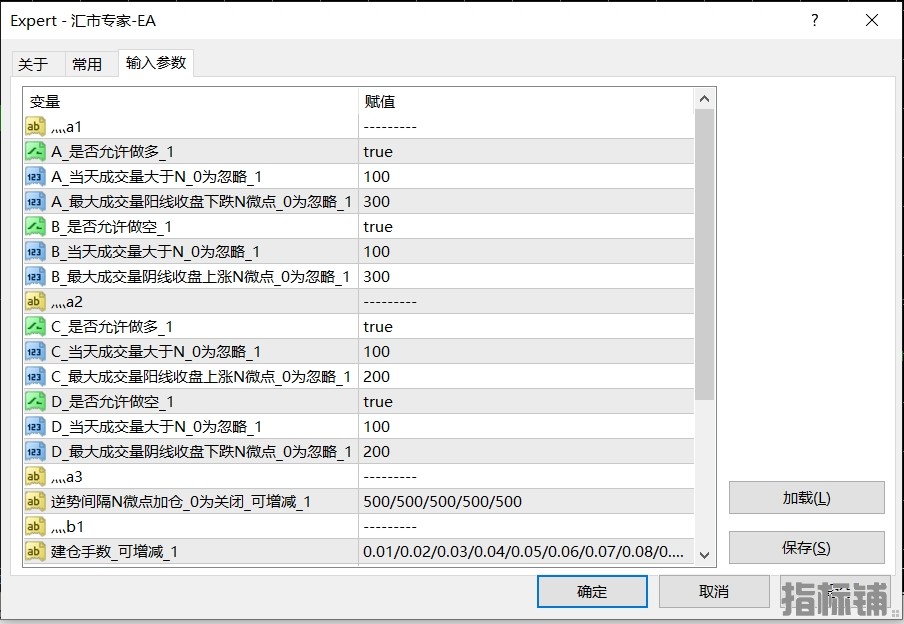Confirm with the 确定 button
Viewport: 904px width, 624px height.
tap(592, 591)
